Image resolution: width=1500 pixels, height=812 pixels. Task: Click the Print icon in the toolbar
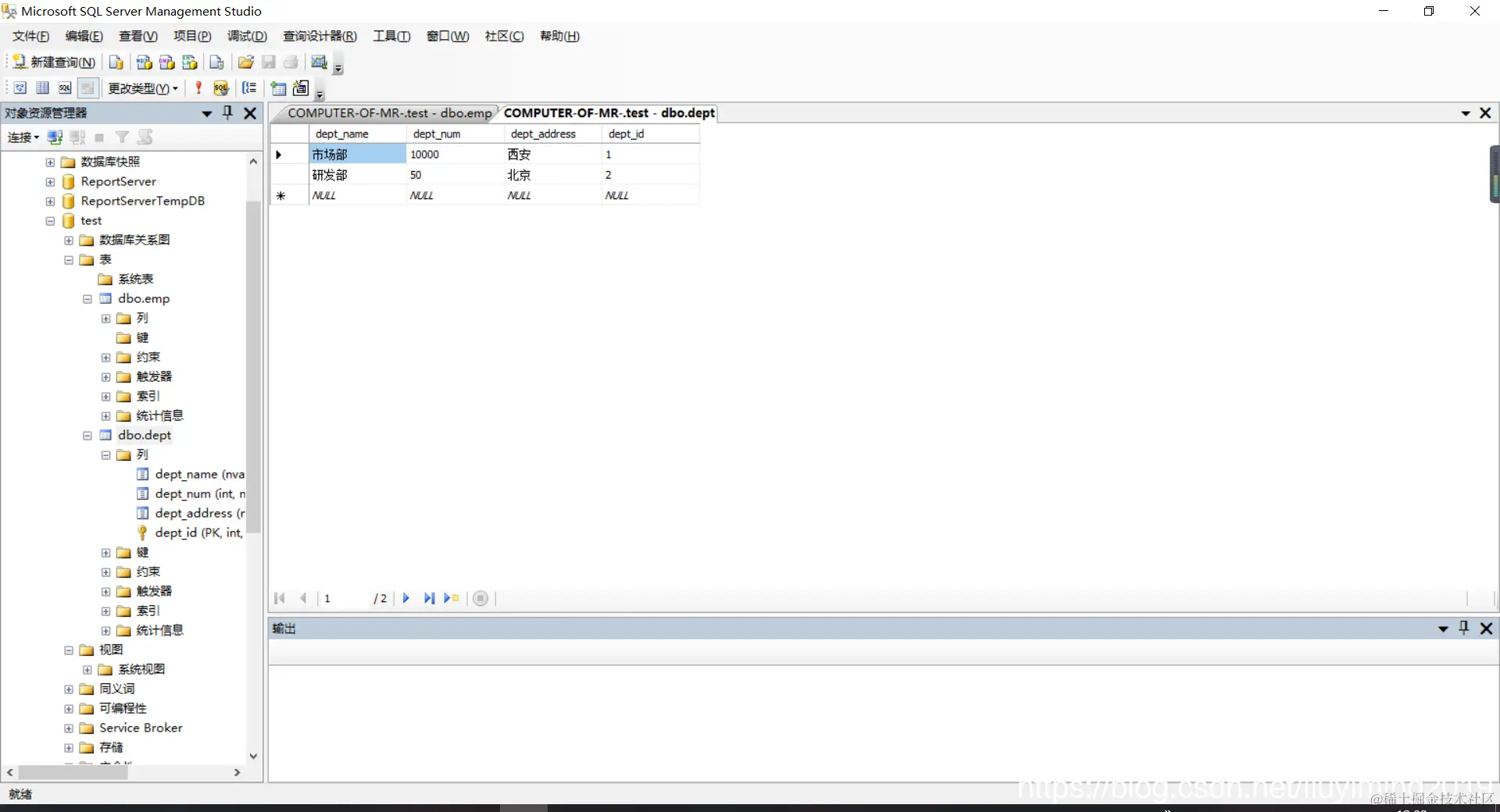[291, 62]
